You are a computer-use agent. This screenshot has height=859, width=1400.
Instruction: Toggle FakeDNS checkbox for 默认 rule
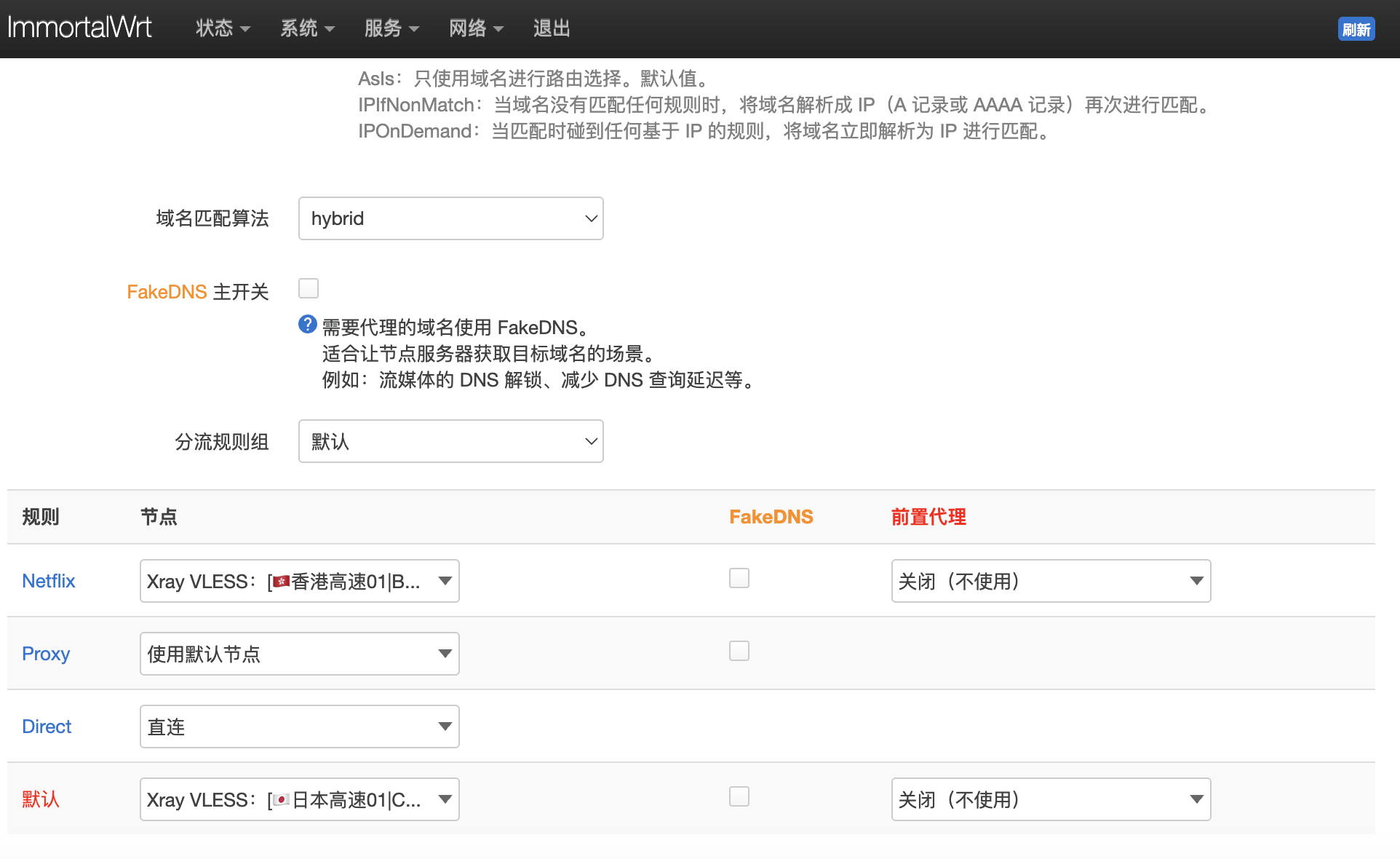pyautogui.click(x=739, y=796)
